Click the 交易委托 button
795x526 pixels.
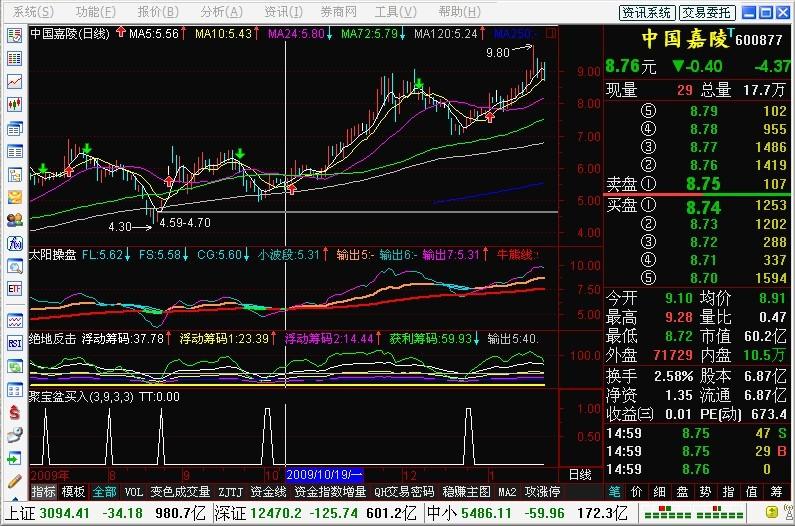tap(707, 13)
